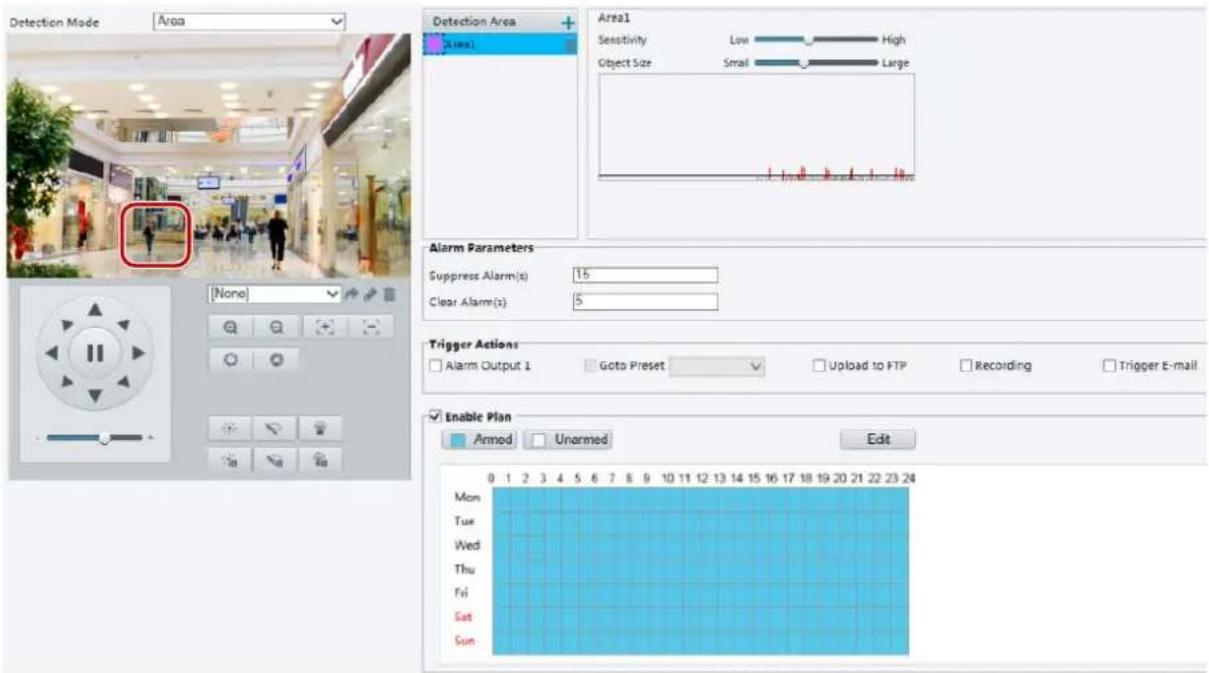Screen dimensions: 1209x673
Task: Uncheck the Enable Plan checkbox
Action: [x=433, y=415]
